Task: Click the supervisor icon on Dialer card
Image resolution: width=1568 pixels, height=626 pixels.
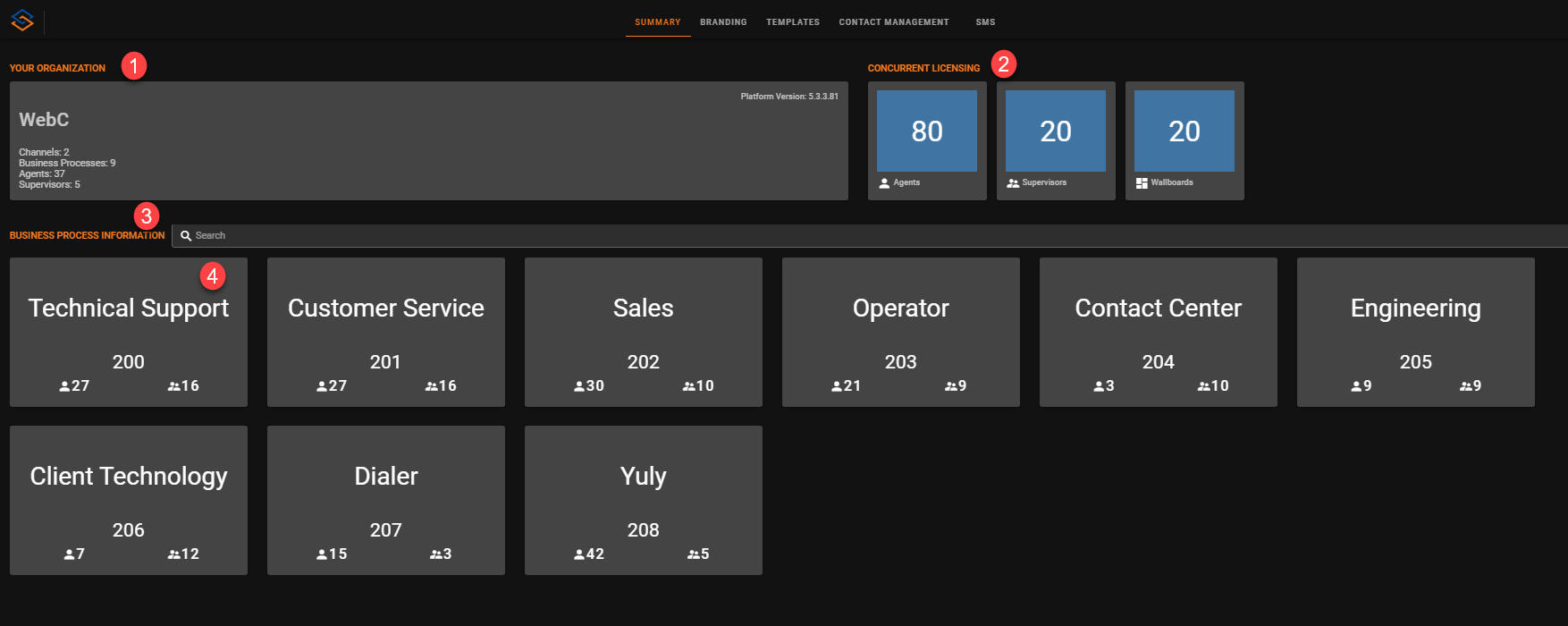Action: (435, 554)
